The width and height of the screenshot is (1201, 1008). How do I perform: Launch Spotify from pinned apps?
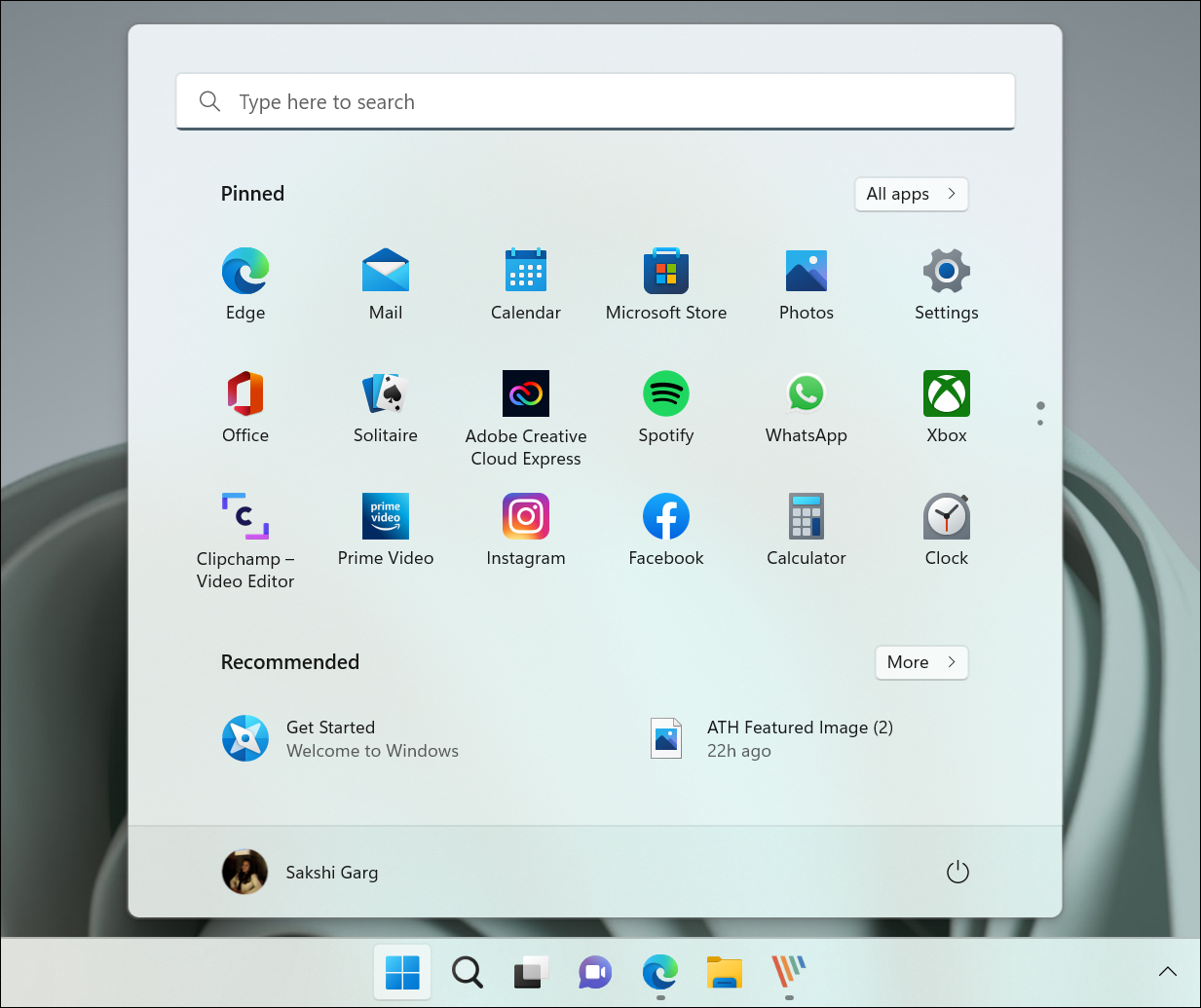pos(666,406)
